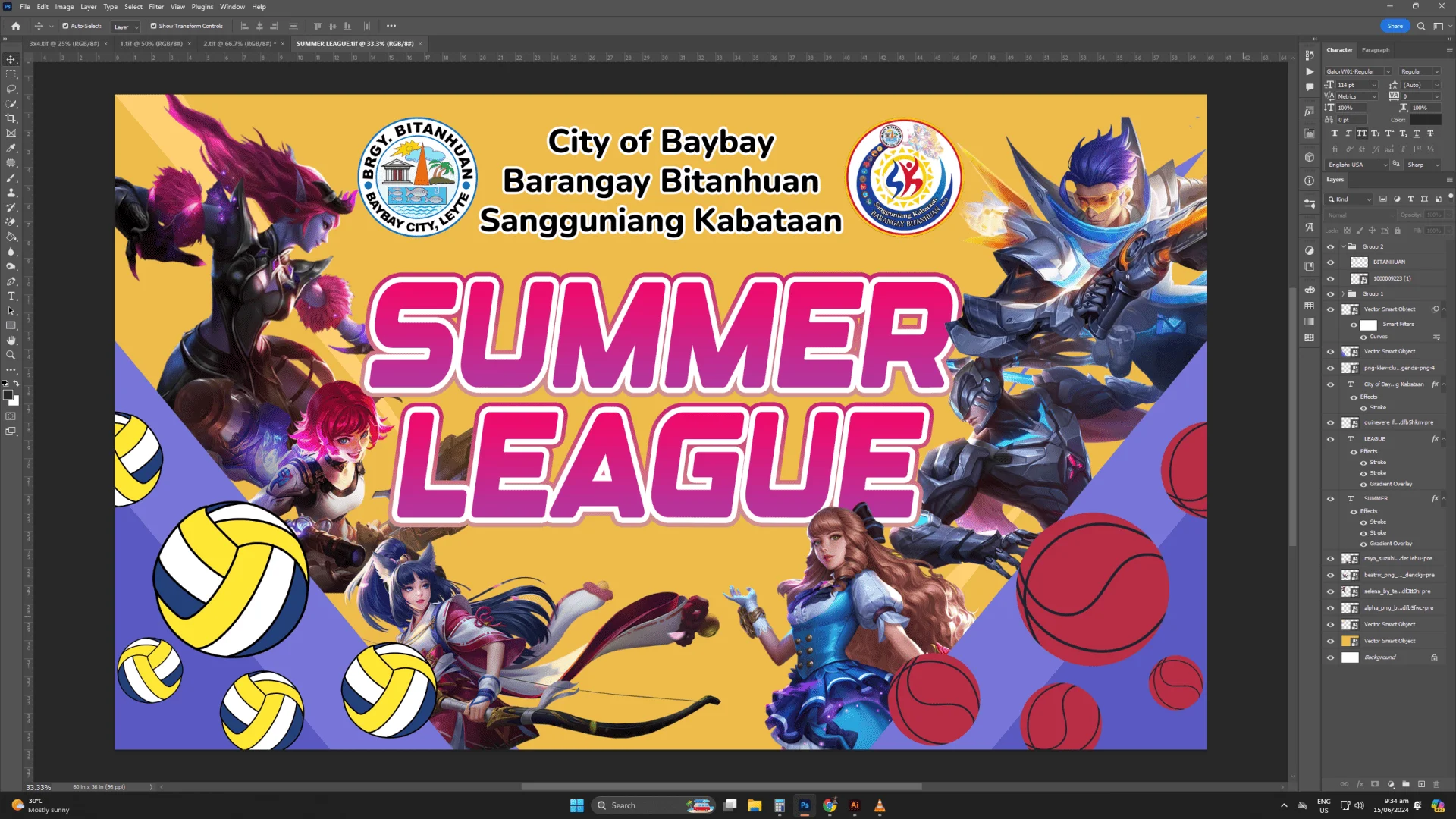
Task: Open the anti-aliasing dropdown Sharp
Action: pyautogui.click(x=1423, y=165)
